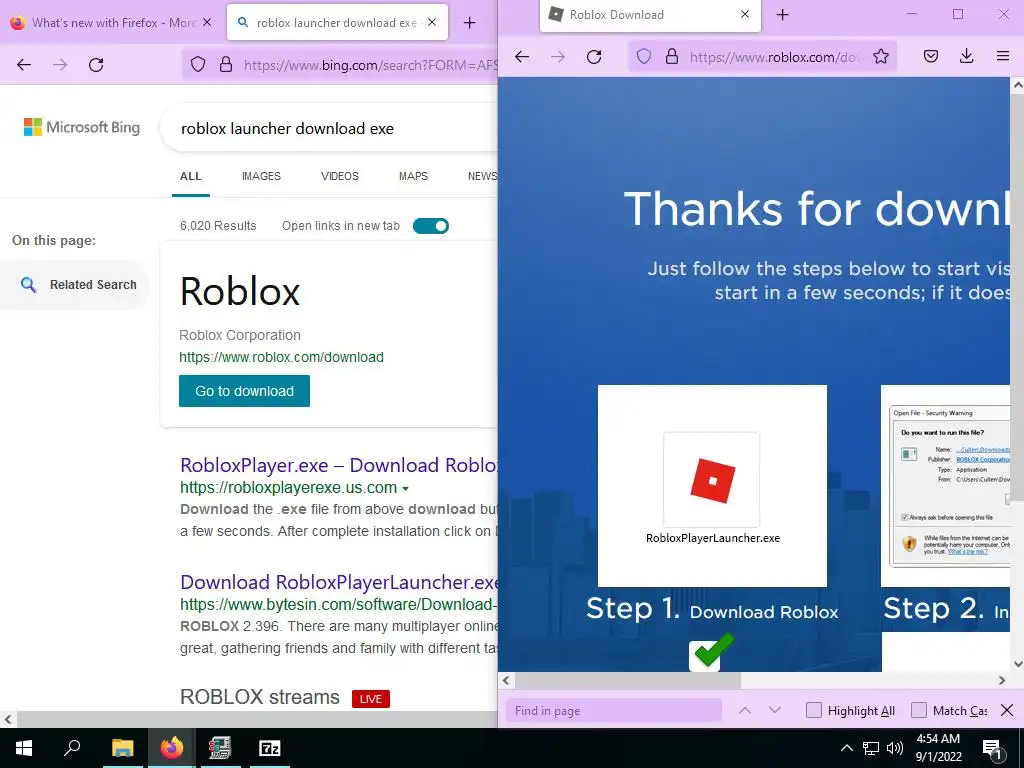Viewport: 1024px width, 768px height.
Task: Open Firefox downloads panel
Action: point(967,57)
